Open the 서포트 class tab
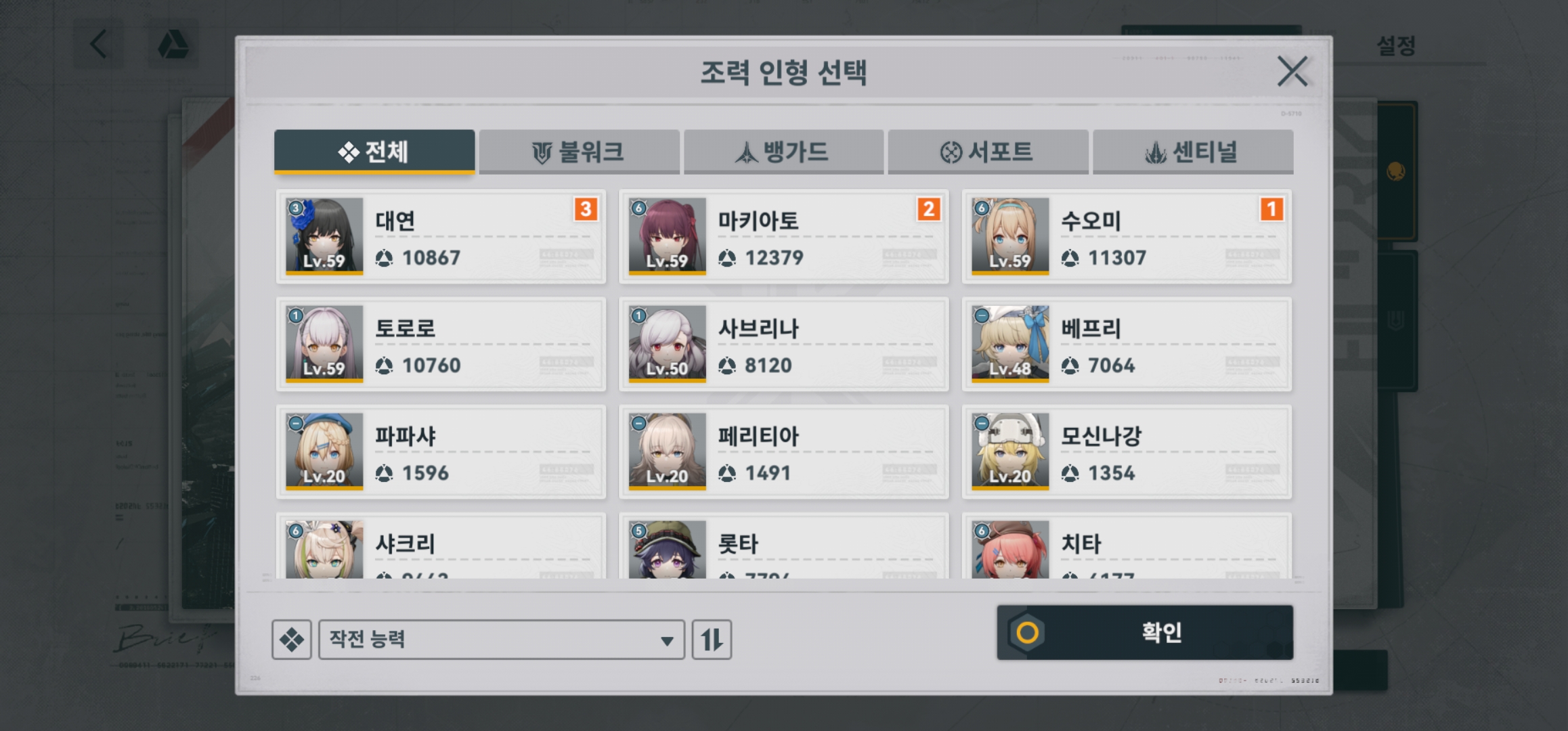 [988, 152]
